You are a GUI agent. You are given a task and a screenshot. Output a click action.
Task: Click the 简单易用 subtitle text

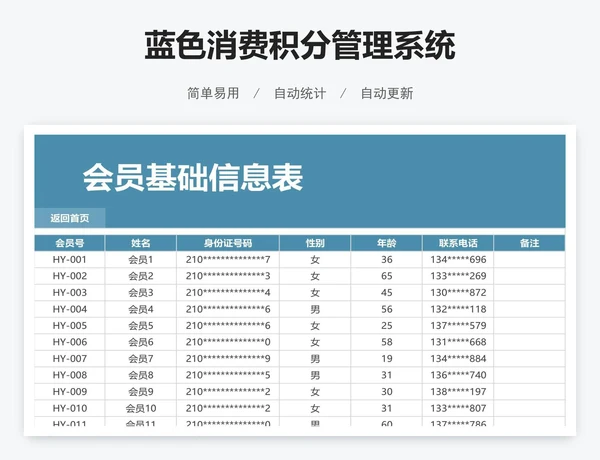point(213,93)
